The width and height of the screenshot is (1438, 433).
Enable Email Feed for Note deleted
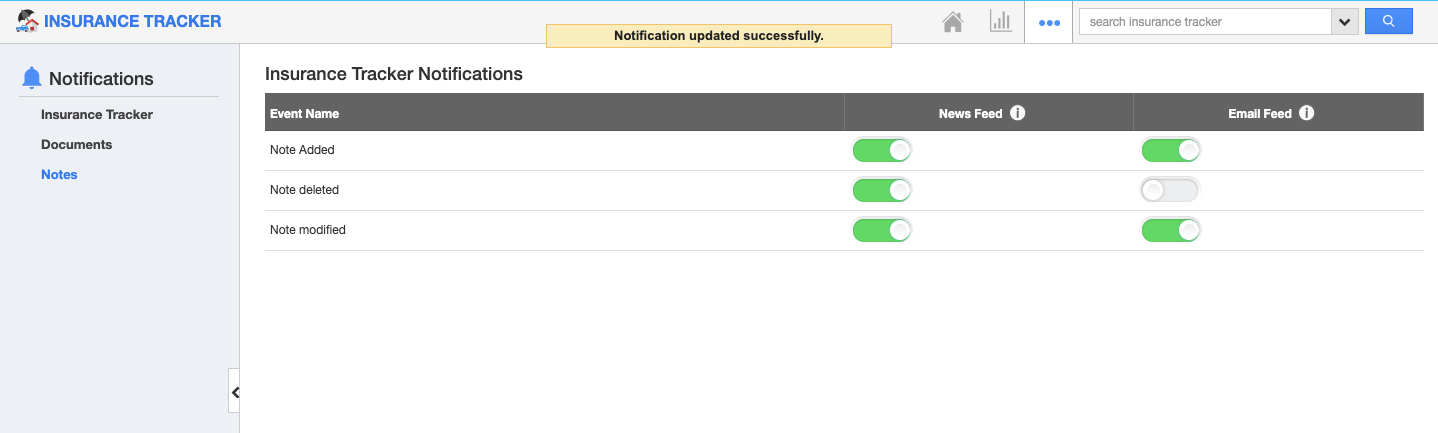(x=1170, y=190)
